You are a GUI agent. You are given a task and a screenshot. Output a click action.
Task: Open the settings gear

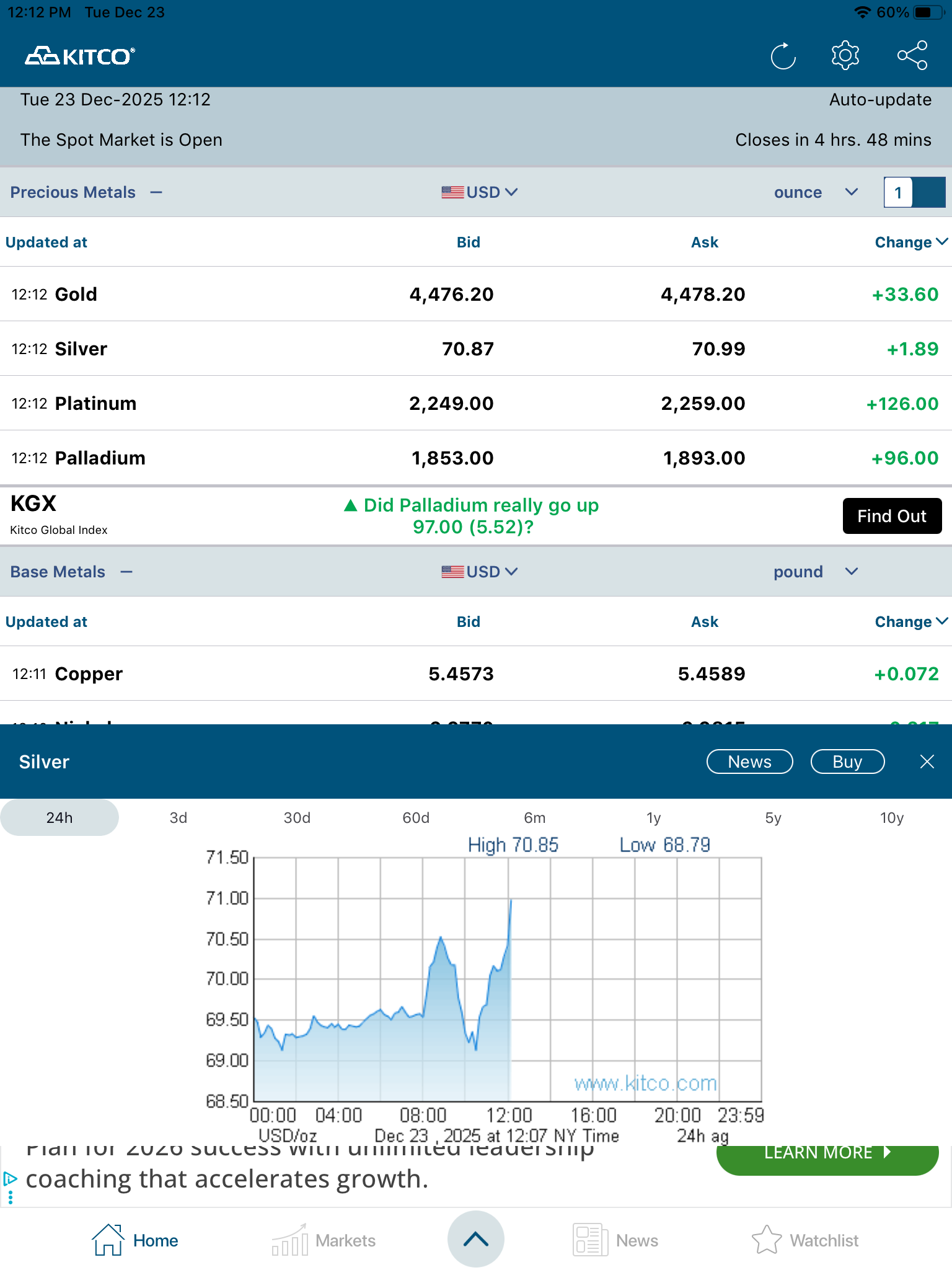845,56
